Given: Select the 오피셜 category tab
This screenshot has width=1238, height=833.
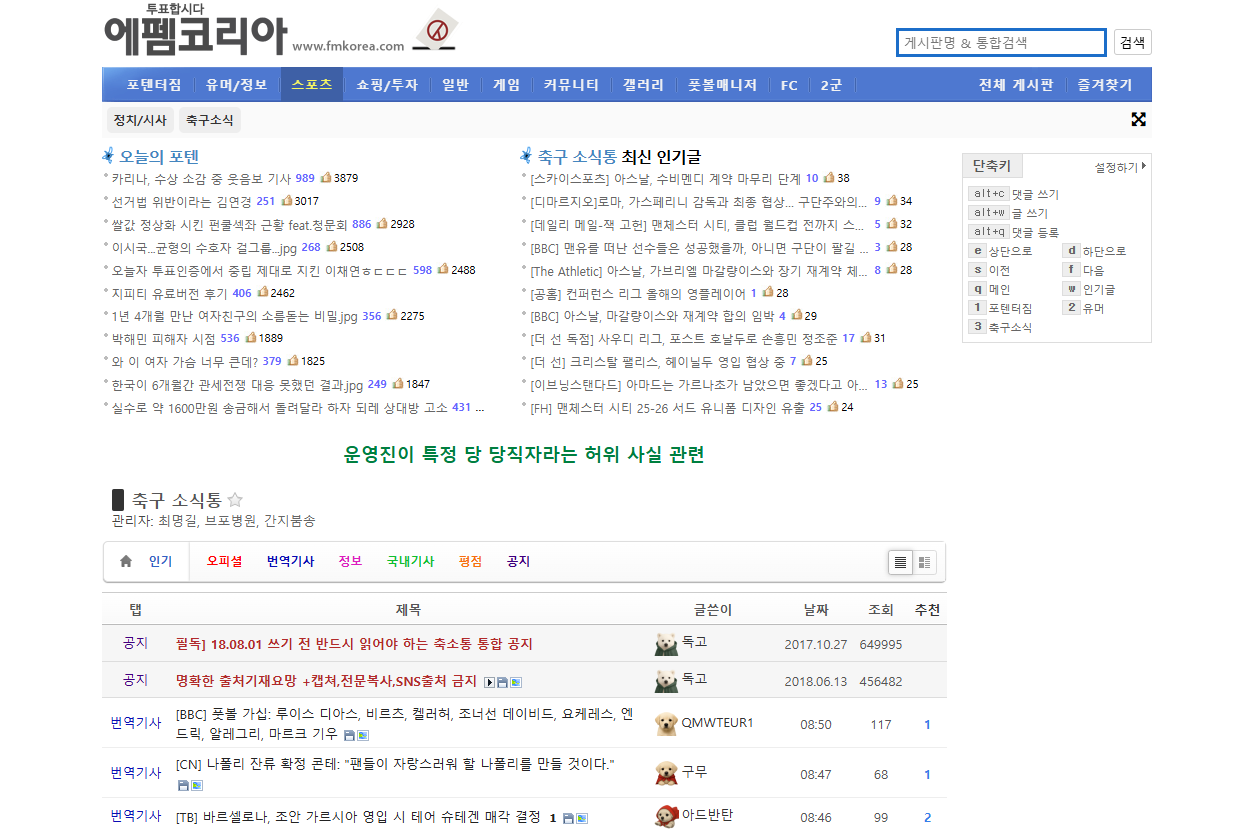Looking at the screenshot, I should click(x=224, y=561).
